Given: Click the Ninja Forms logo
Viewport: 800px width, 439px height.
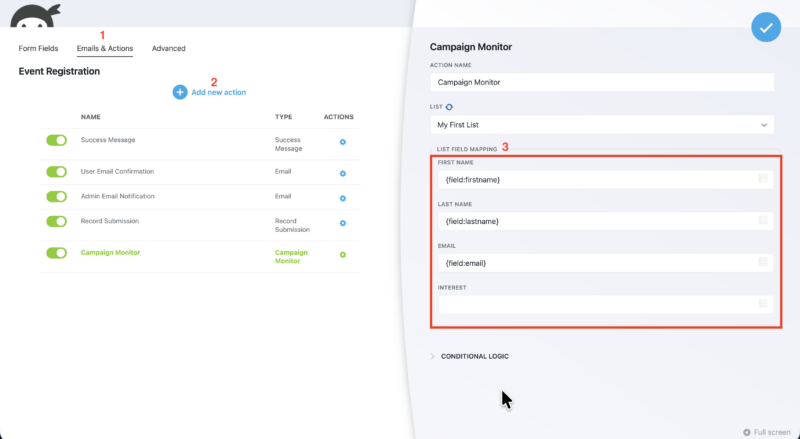Looking at the screenshot, I should pyautogui.click(x=35, y=16).
